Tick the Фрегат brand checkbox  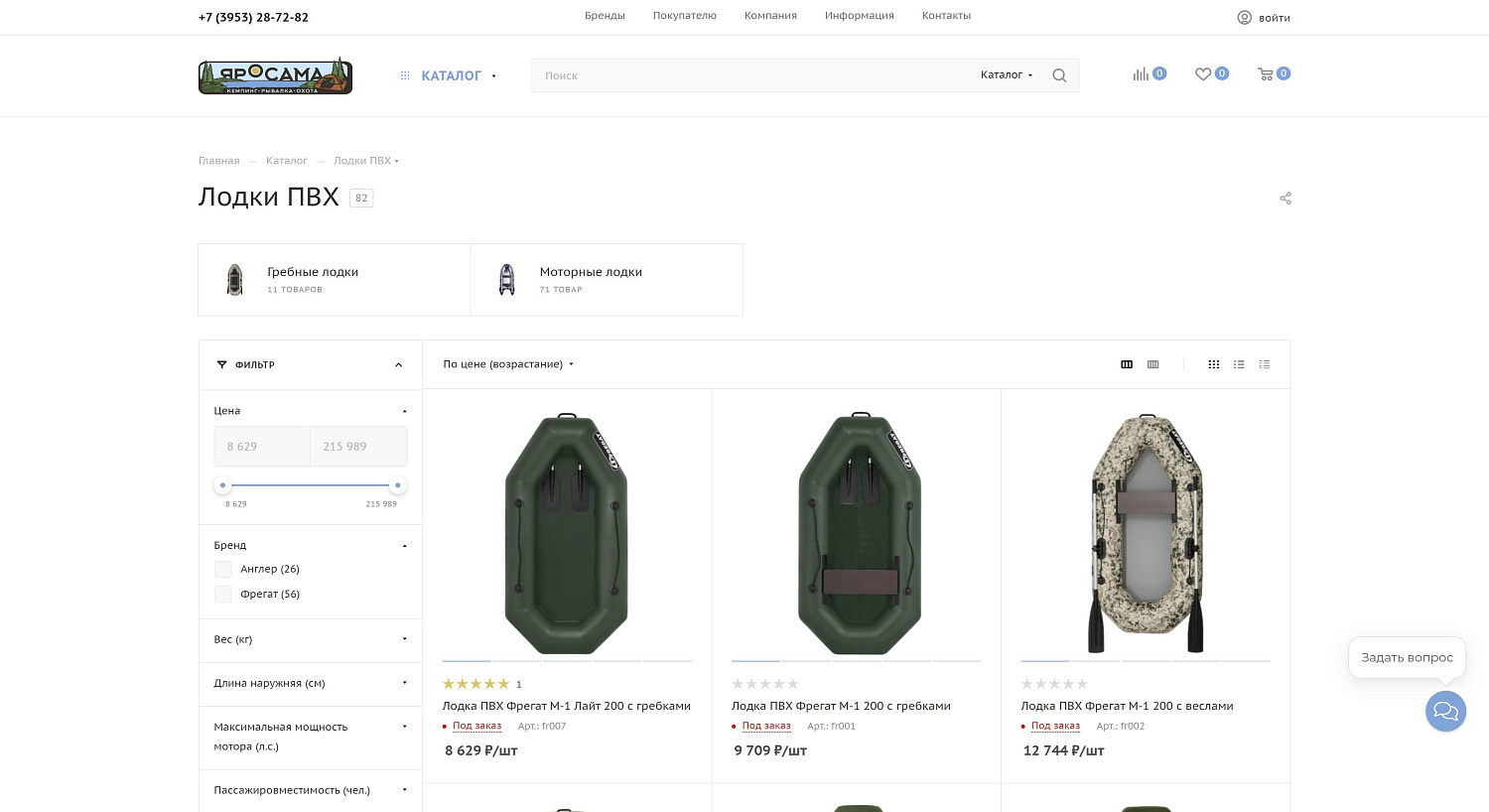coord(223,594)
